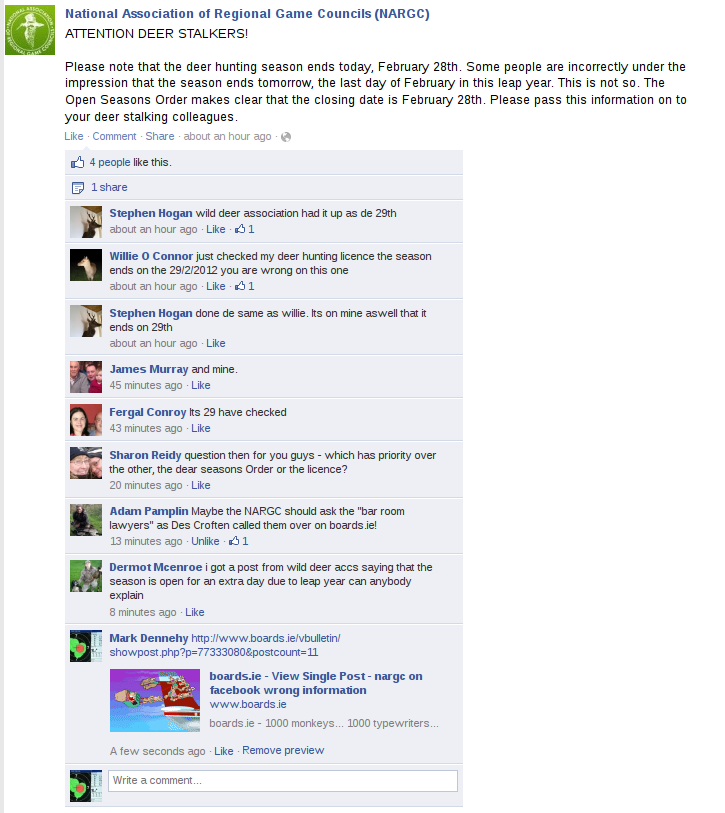Open boards.ie 'View Single Post' link title
This screenshot has height=813, width=725.
(316, 683)
